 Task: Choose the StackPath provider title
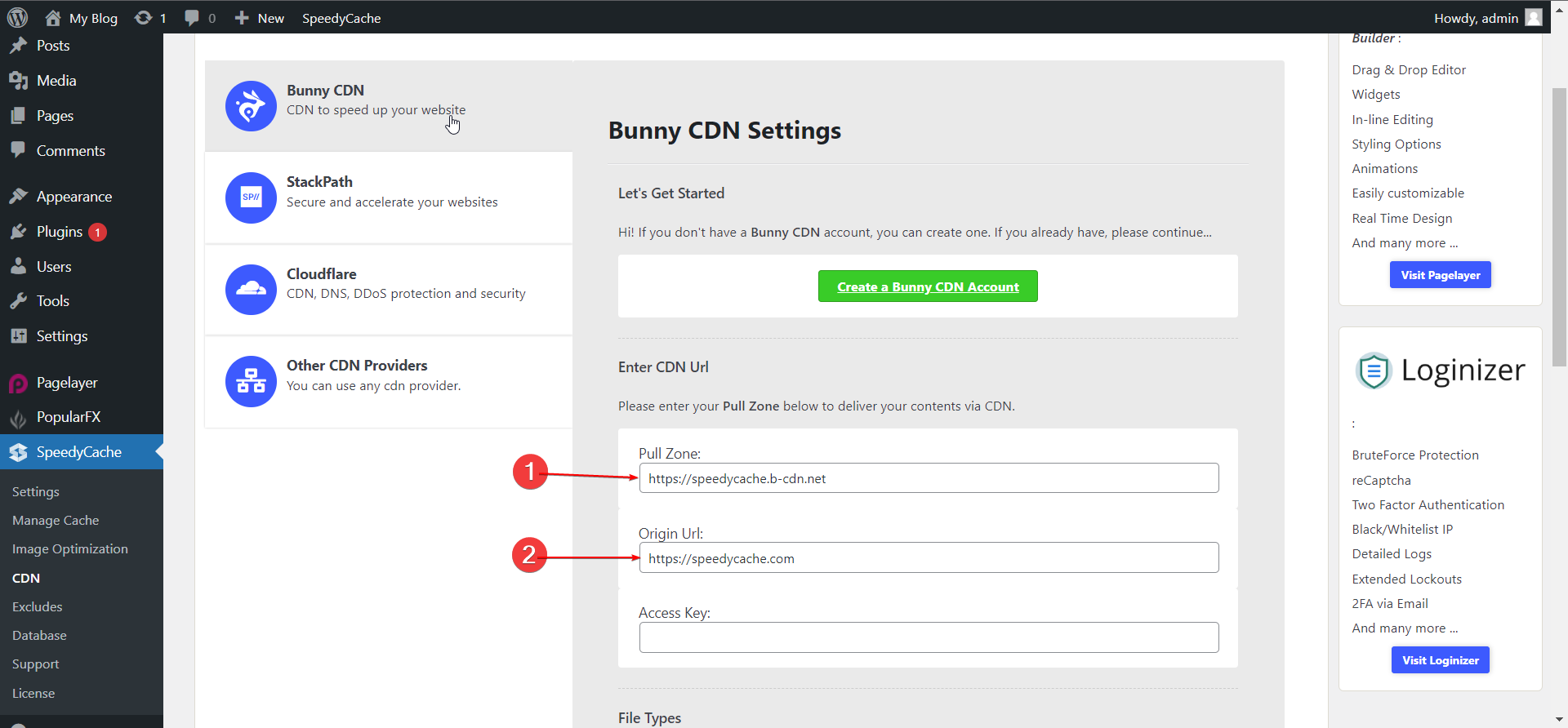tap(319, 182)
